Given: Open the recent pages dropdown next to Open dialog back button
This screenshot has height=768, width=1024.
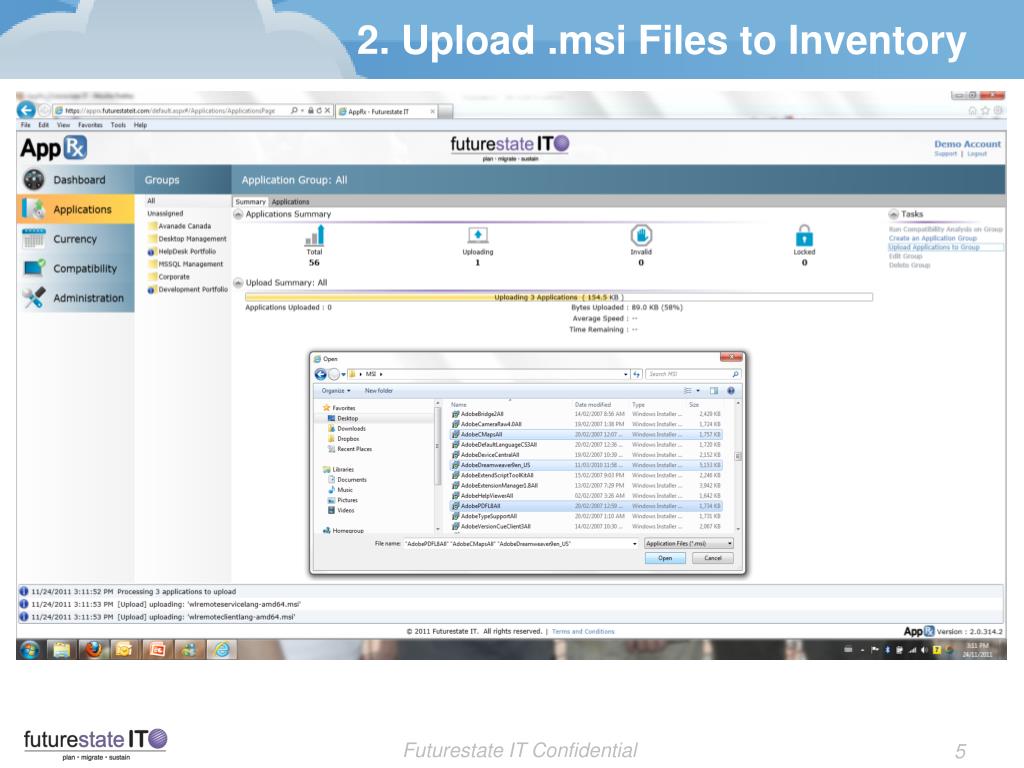Looking at the screenshot, I should 344,374.
